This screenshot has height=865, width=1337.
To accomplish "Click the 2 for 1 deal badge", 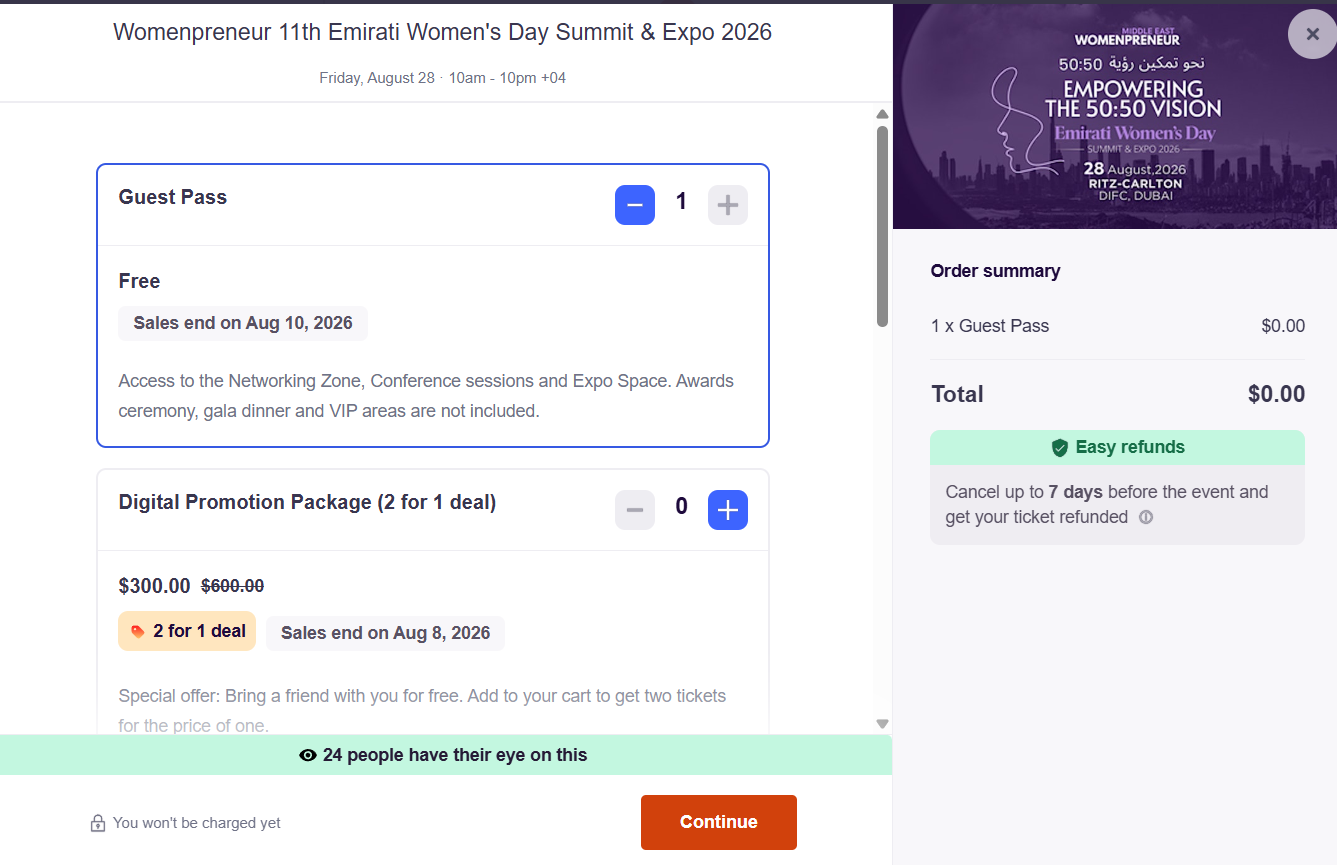I will (187, 631).
